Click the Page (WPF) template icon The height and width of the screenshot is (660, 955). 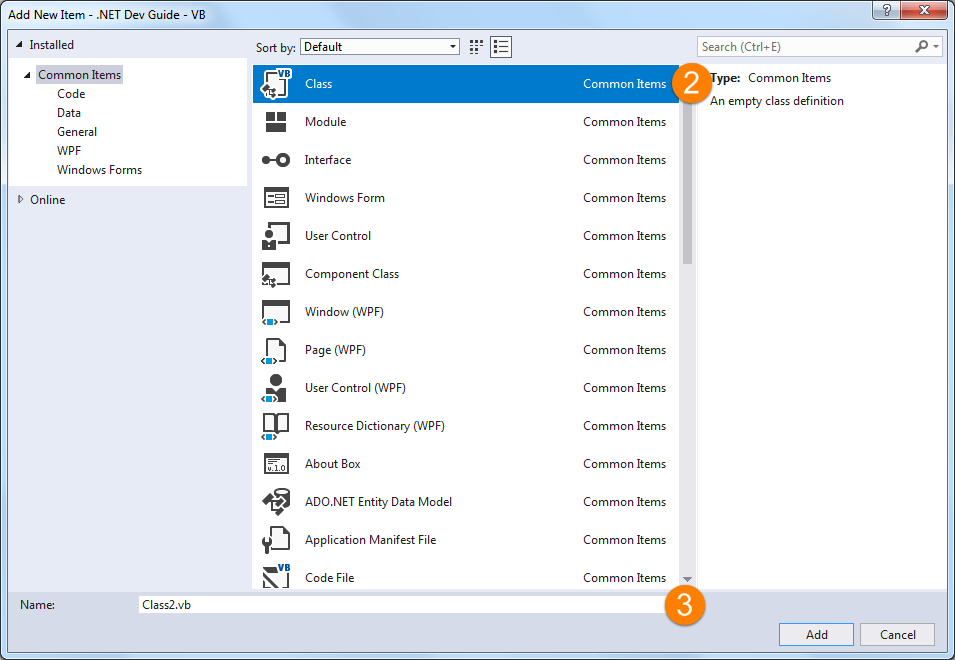click(274, 351)
